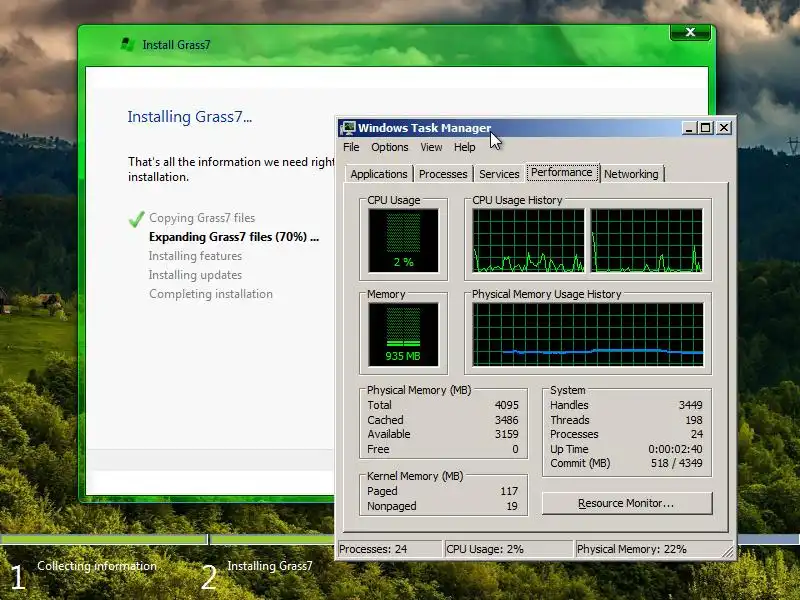
Task: Close the Install Grass7 window
Action: (x=690, y=32)
